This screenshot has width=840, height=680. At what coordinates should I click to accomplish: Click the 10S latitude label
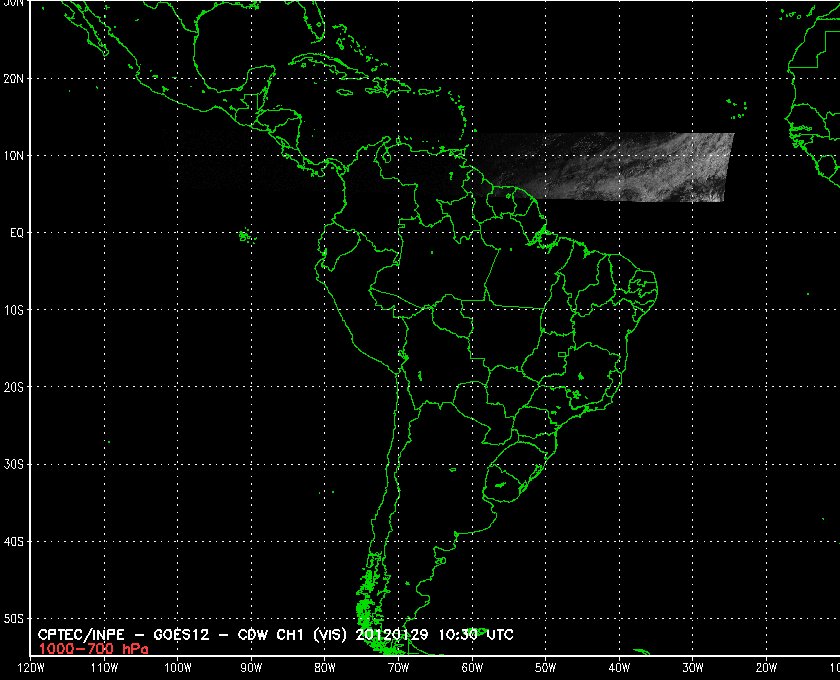14,310
